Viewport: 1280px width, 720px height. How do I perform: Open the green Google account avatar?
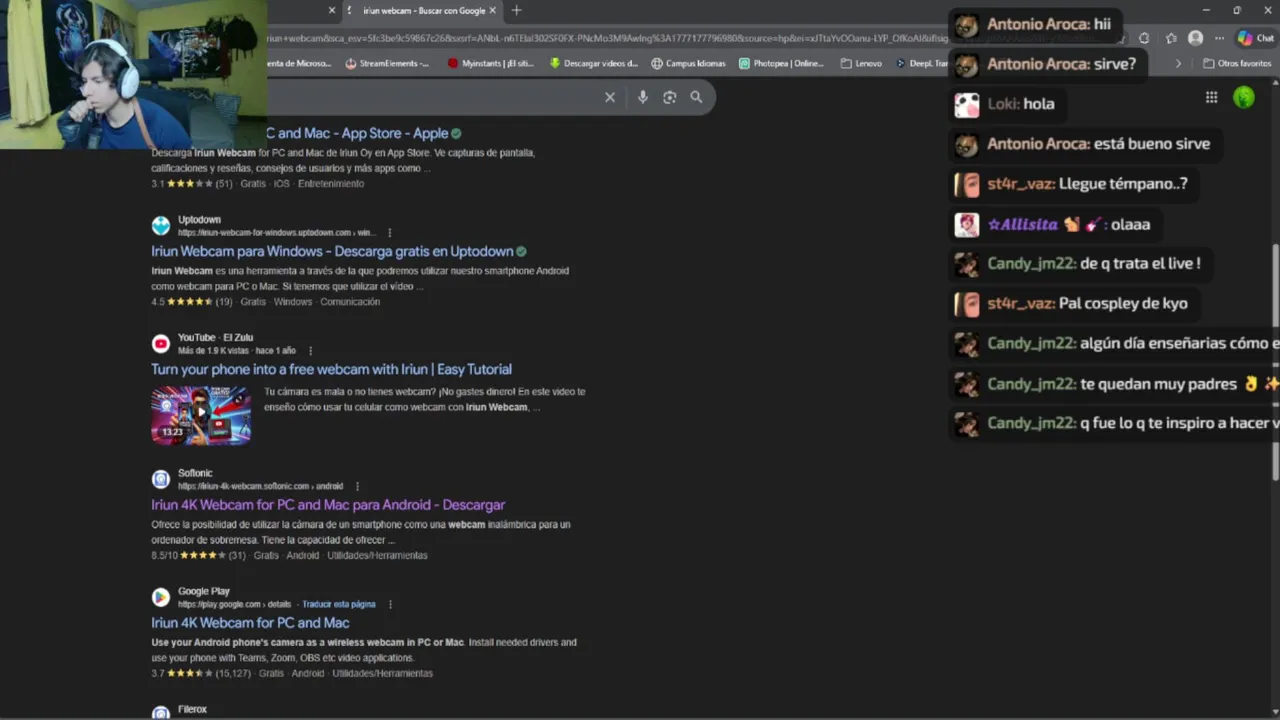click(x=1244, y=97)
